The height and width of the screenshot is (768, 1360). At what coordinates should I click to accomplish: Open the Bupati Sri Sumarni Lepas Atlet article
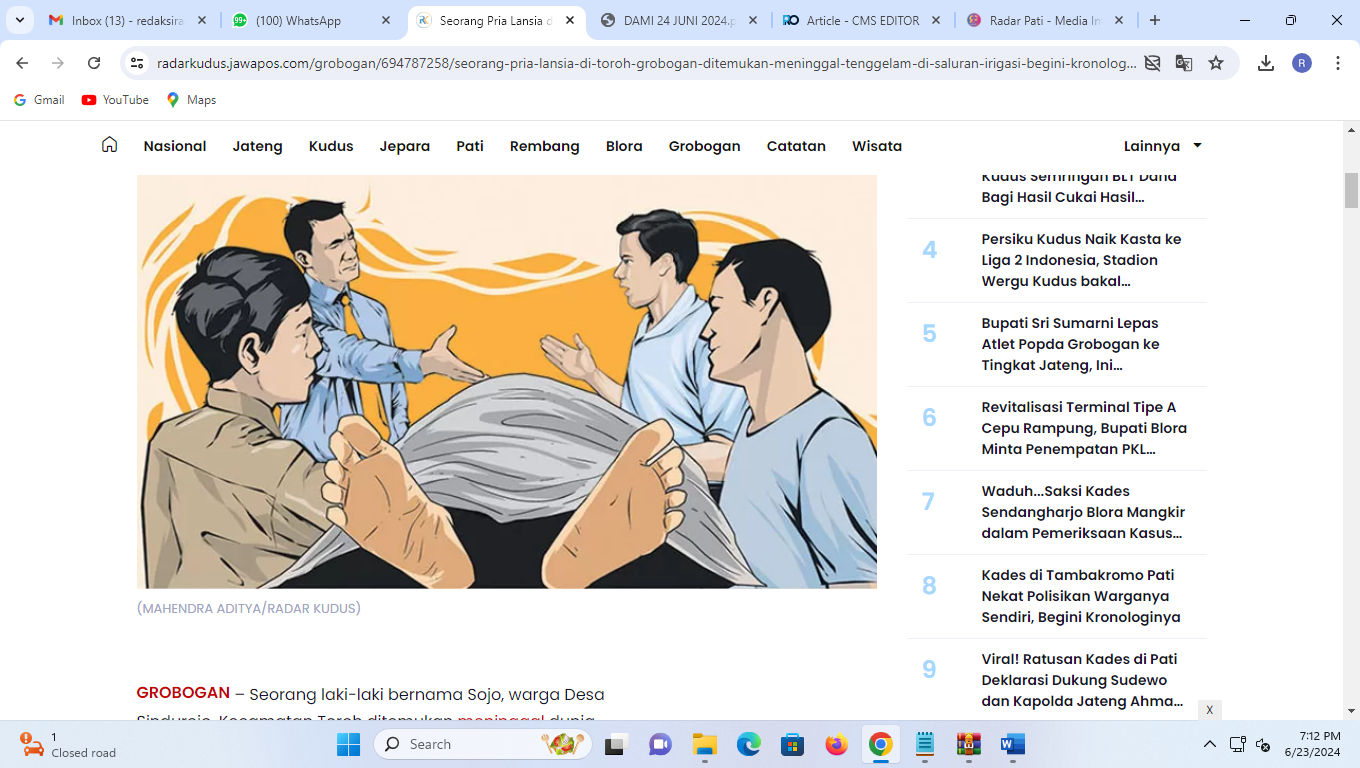pos(1071,344)
